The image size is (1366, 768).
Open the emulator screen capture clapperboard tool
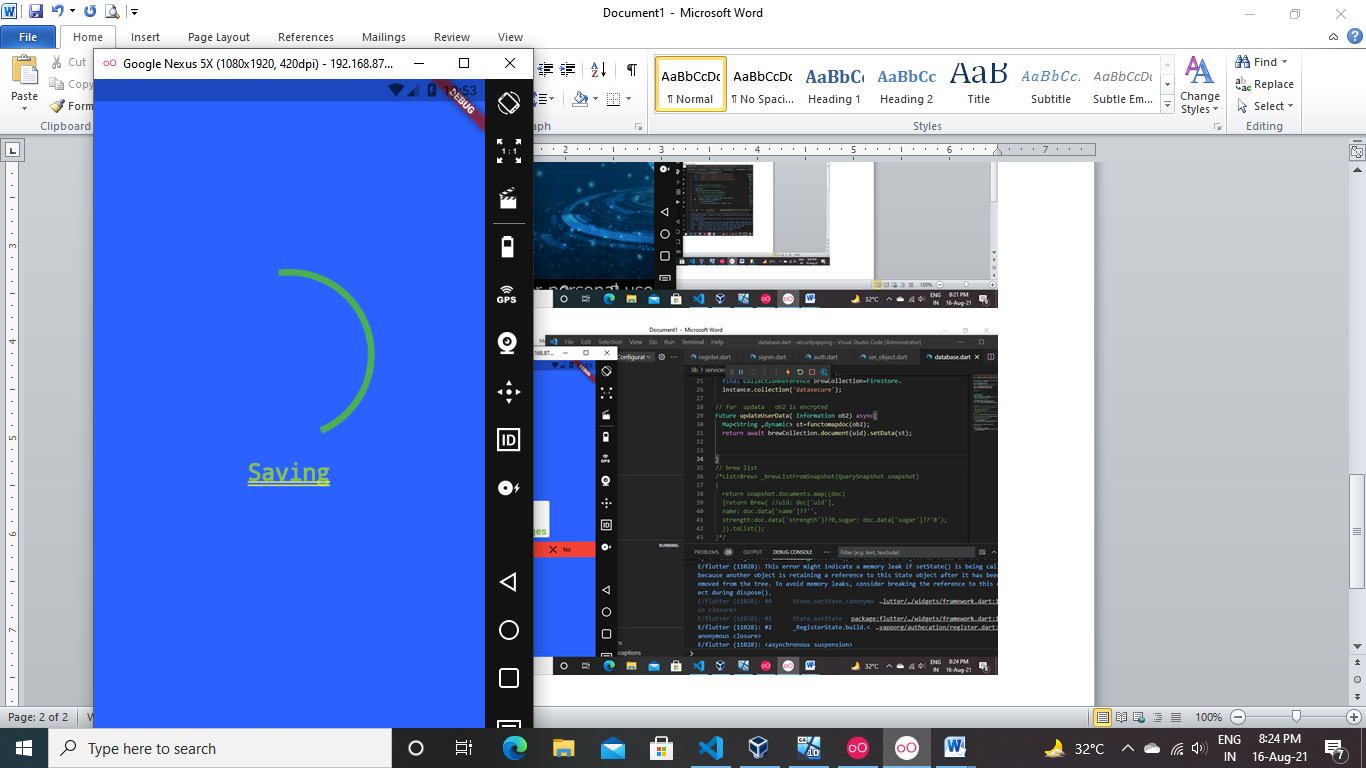pyautogui.click(x=509, y=198)
